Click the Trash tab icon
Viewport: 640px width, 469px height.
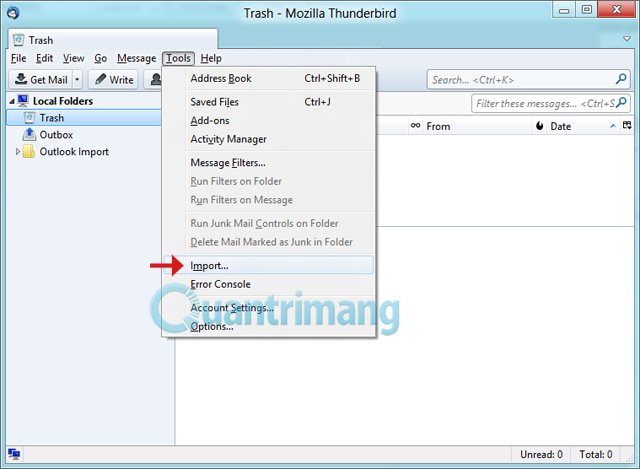(18, 40)
